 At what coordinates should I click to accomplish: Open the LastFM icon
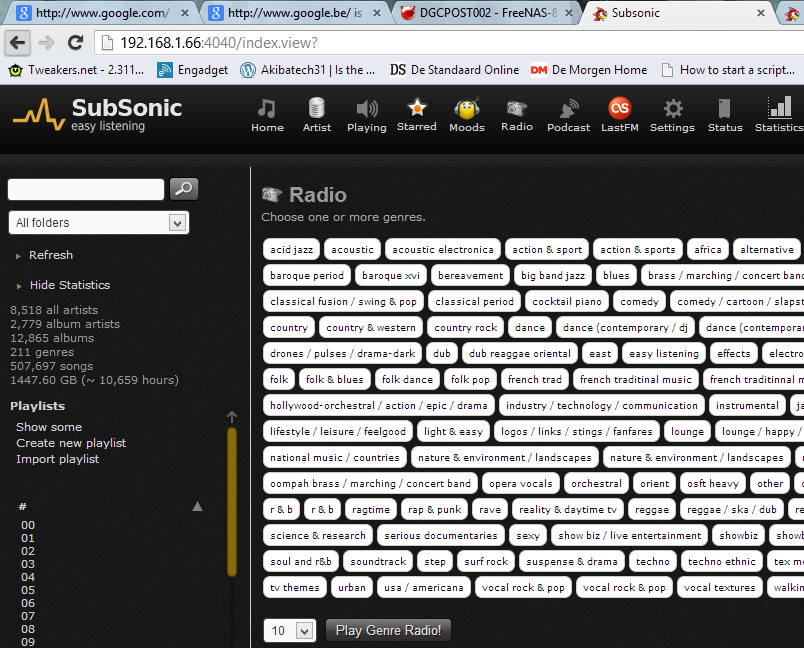[x=619, y=109]
